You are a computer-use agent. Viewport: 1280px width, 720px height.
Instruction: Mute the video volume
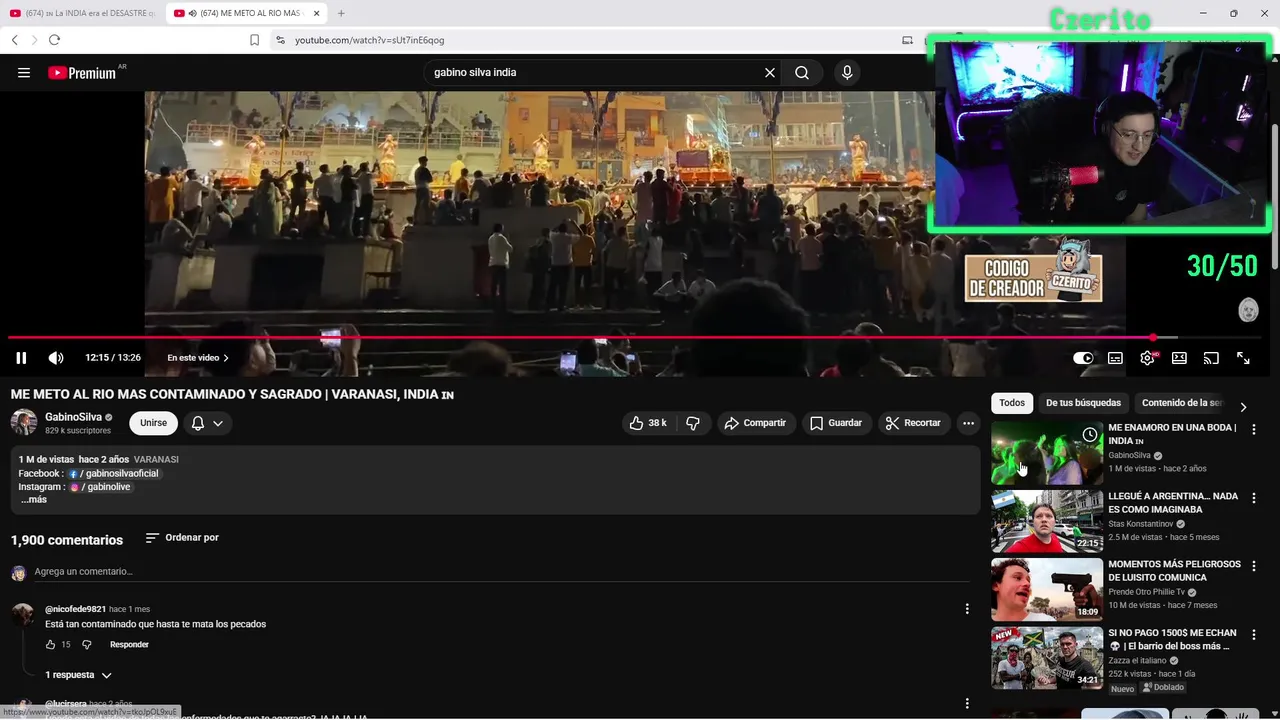[56, 358]
